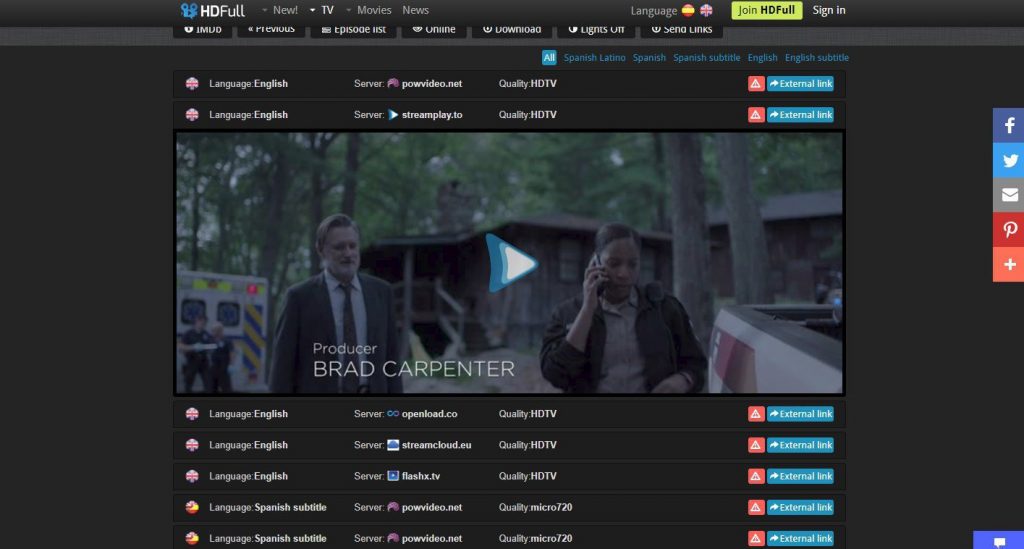Screen dimensions: 1024x549
Task: Click the Join HDFull button
Action: click(767, 10)
